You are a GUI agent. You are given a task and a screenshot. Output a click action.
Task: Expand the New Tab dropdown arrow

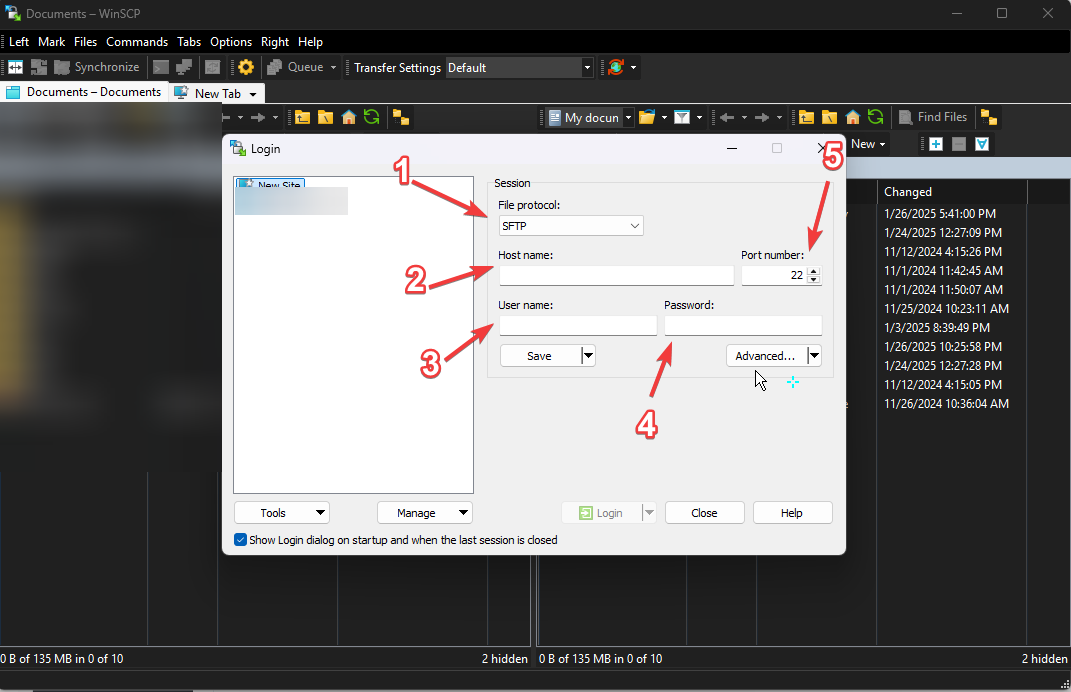pyautogui.click(x=253, y=94)
